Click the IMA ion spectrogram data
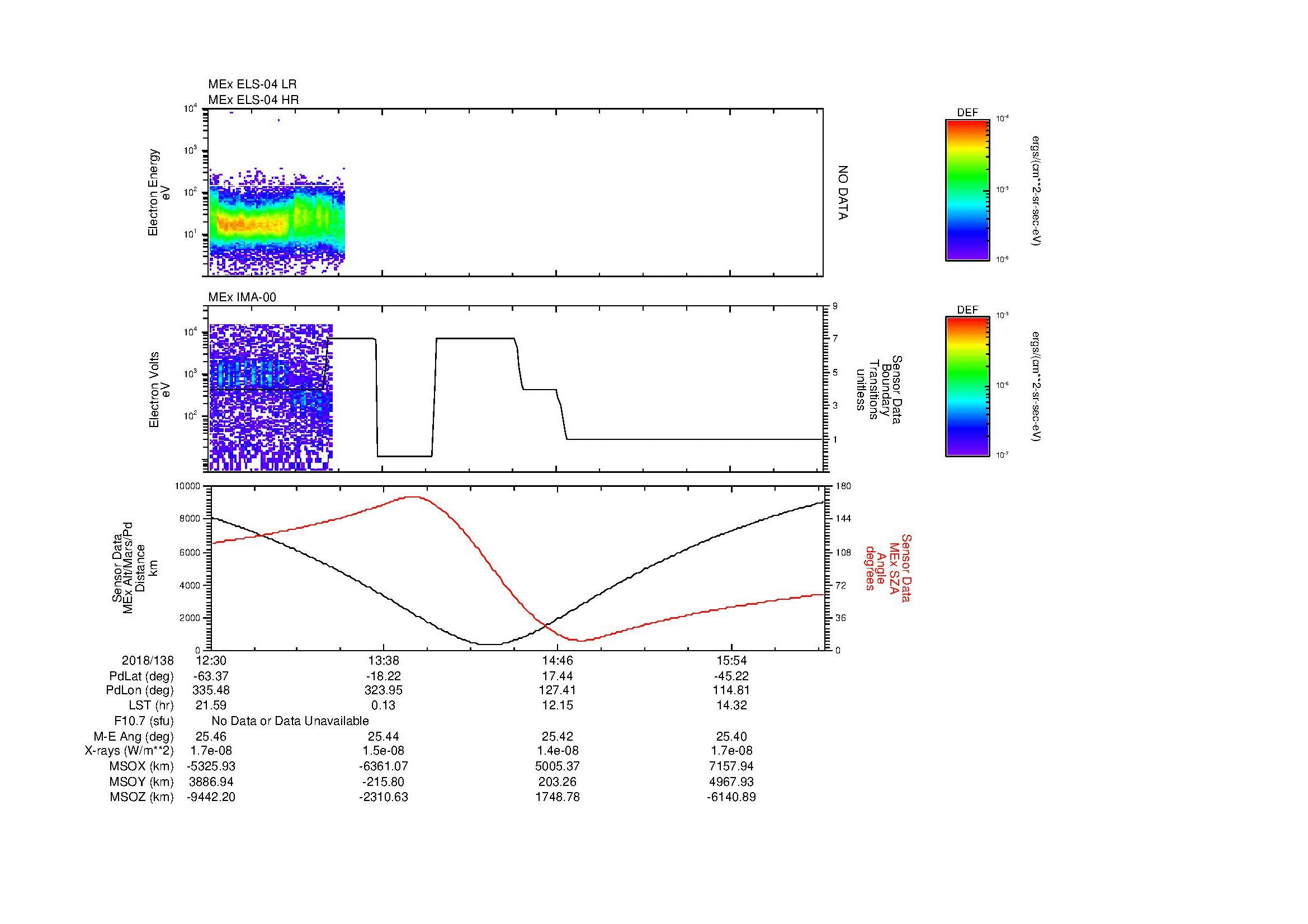This screenshot has width=1308, height=924. (x=271, y=397)
